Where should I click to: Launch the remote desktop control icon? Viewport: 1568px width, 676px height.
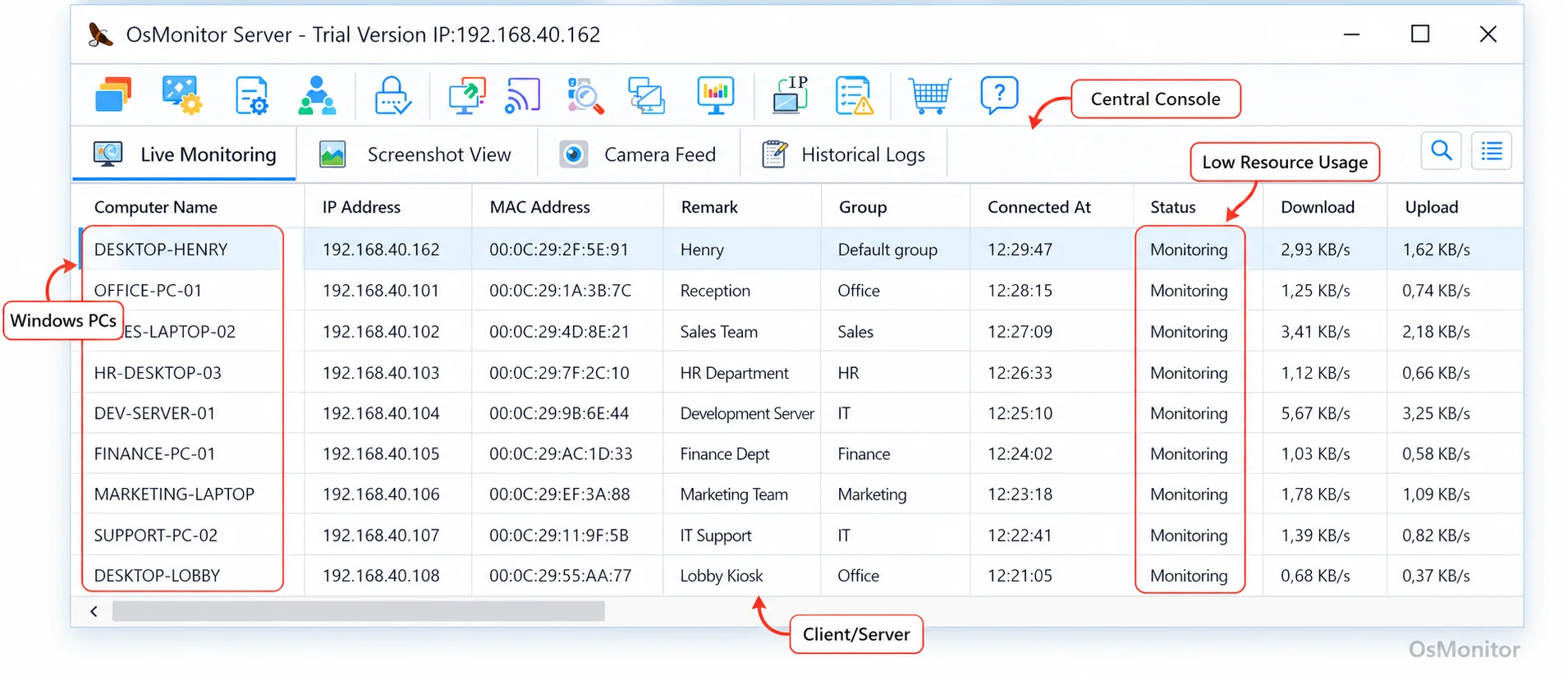tap(466, 95)
